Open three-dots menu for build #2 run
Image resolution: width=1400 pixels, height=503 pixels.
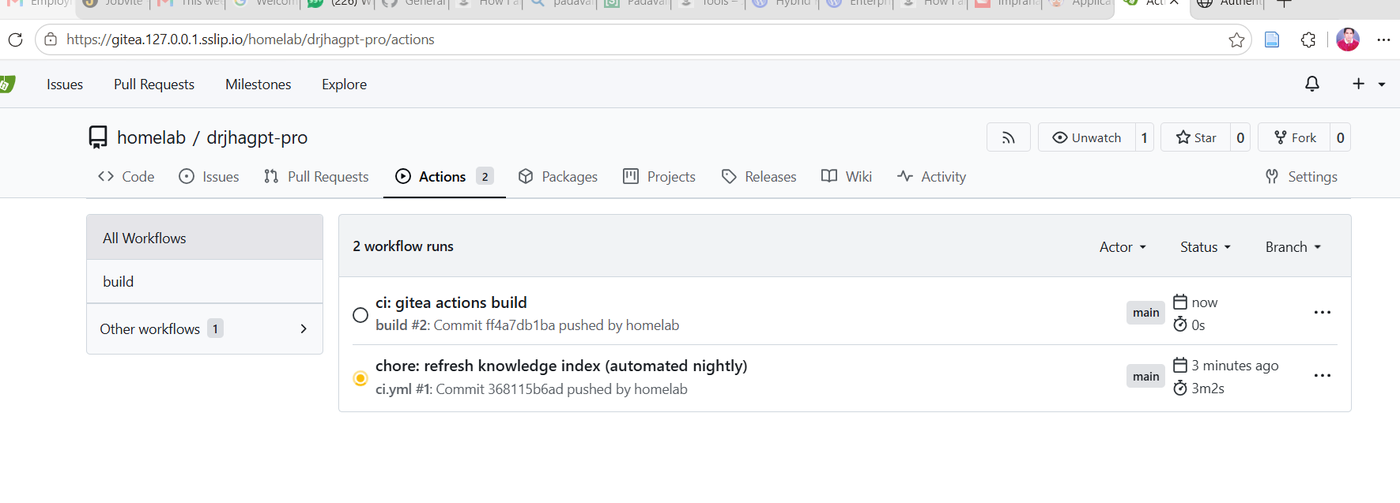pos(1322,312)
